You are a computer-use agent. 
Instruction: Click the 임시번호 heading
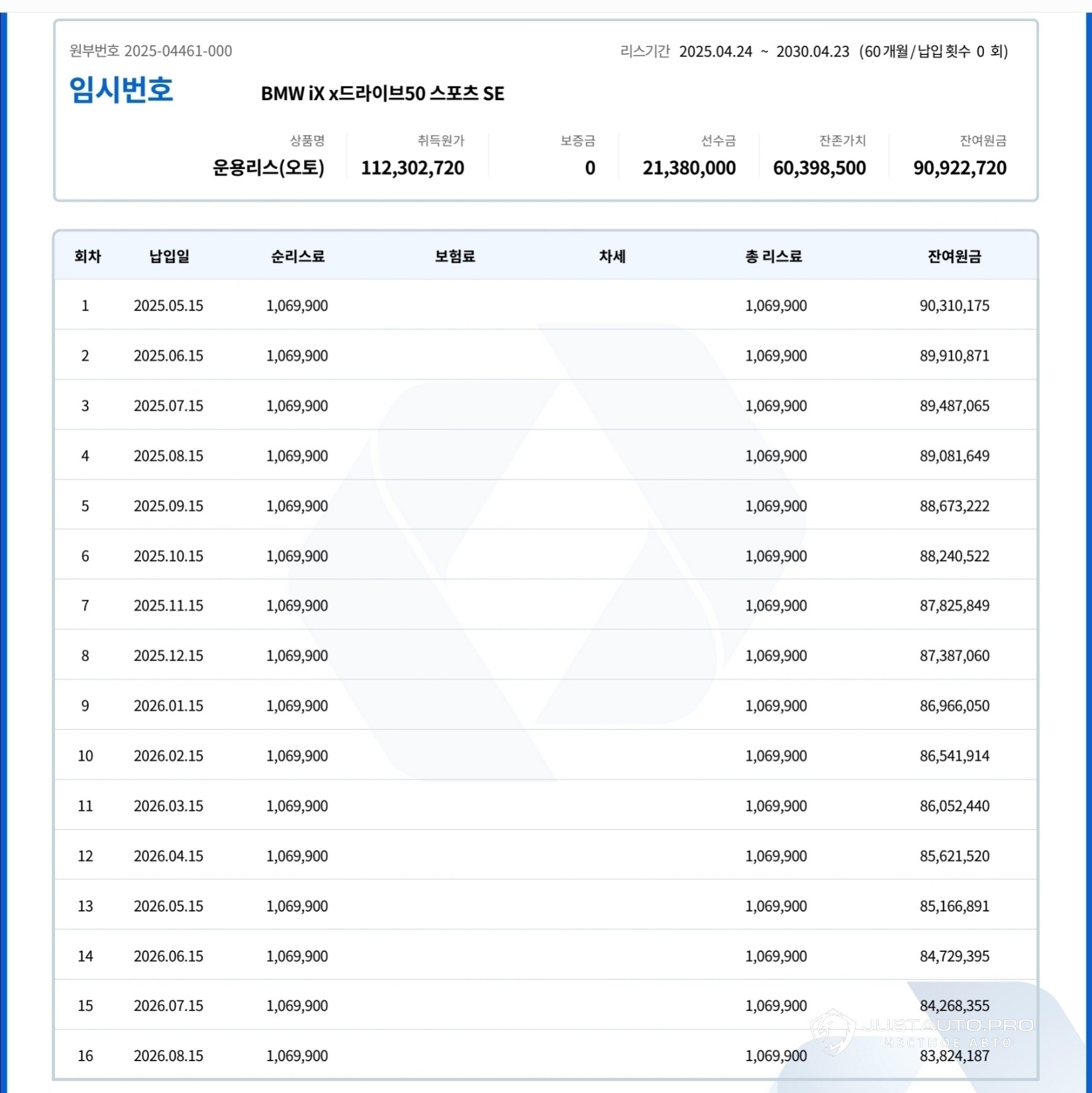click(121, 89)
